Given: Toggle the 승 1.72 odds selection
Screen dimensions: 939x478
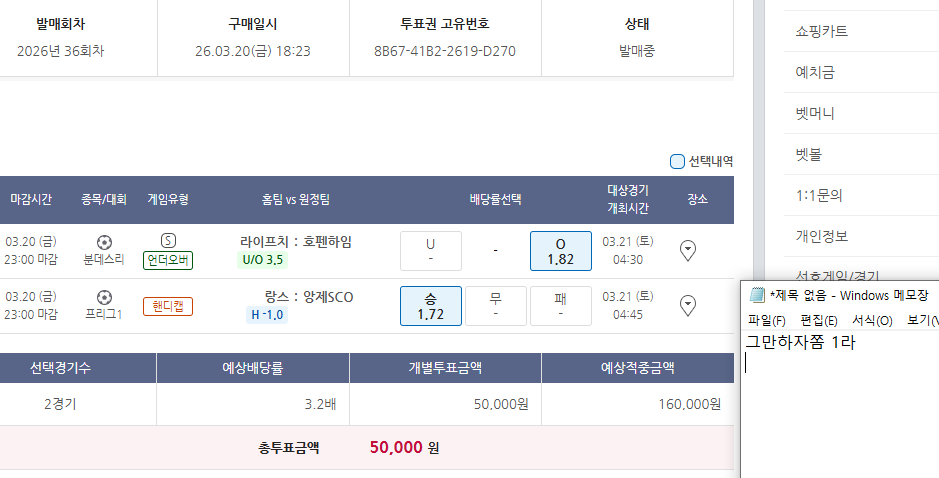Looking at the screenshot, I should click(x=430, y=305).
